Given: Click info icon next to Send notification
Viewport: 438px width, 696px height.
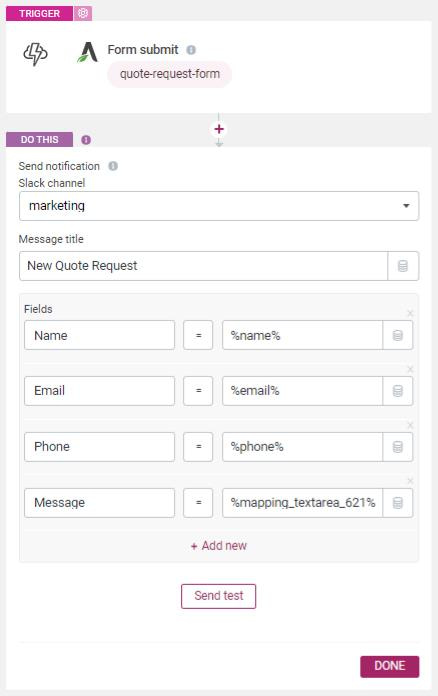Looking at the screenshot, I should coord(113,166).
